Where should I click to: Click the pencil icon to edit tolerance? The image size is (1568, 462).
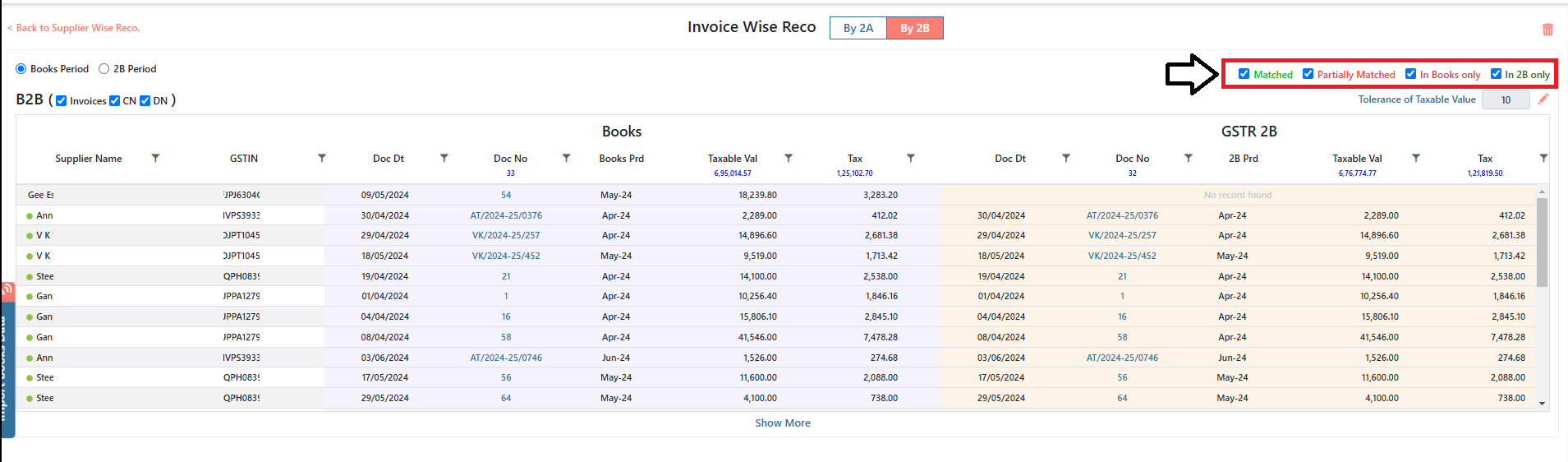[x=1543, y=99]
